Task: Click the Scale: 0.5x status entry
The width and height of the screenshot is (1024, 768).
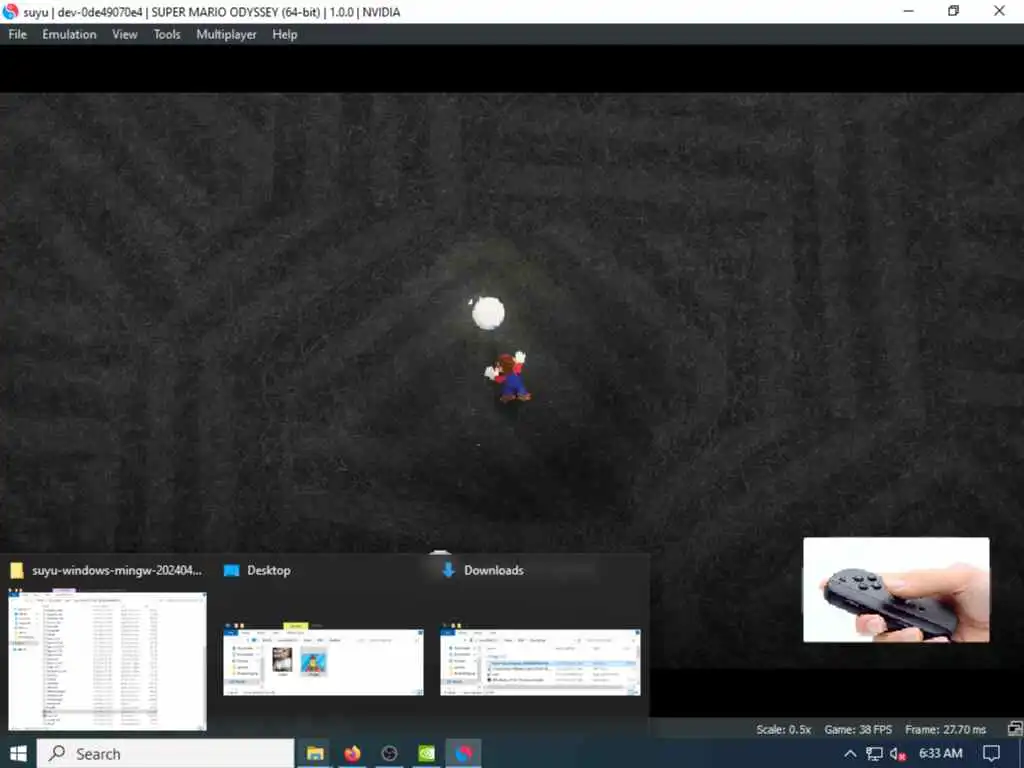Action: [784, 729]
